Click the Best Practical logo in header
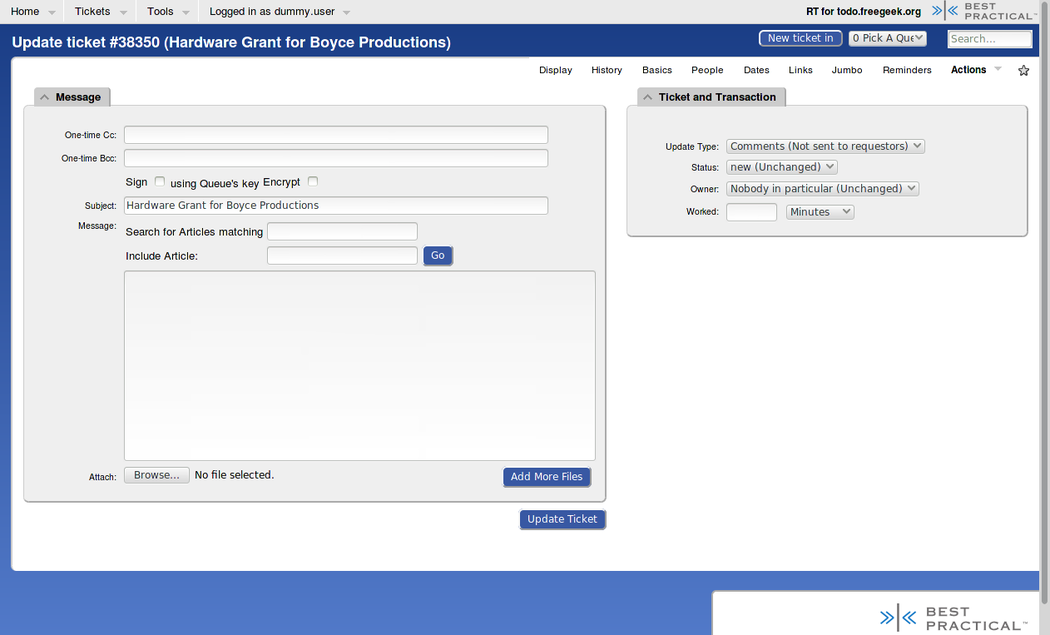 tap(987, 11)
